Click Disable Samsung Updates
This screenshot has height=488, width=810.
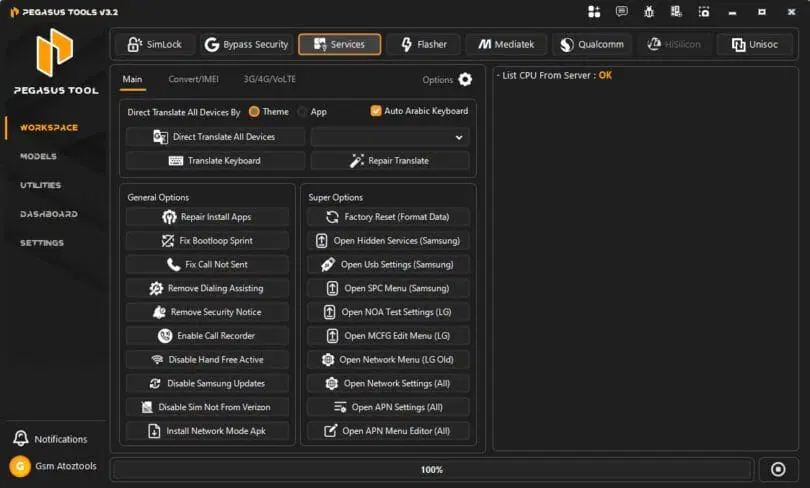(207, 383)
